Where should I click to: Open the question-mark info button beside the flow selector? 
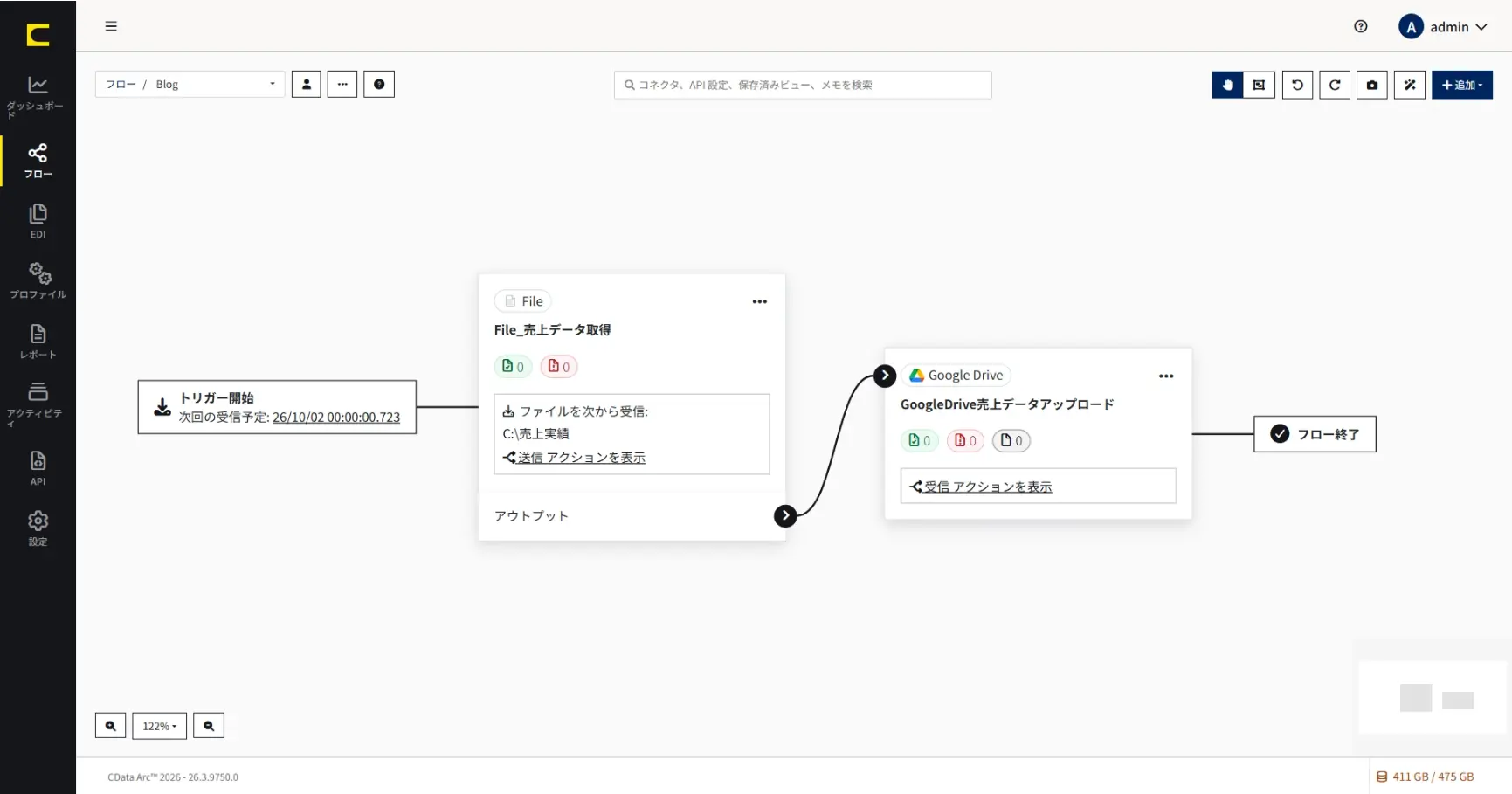click(x=379, y=85)
